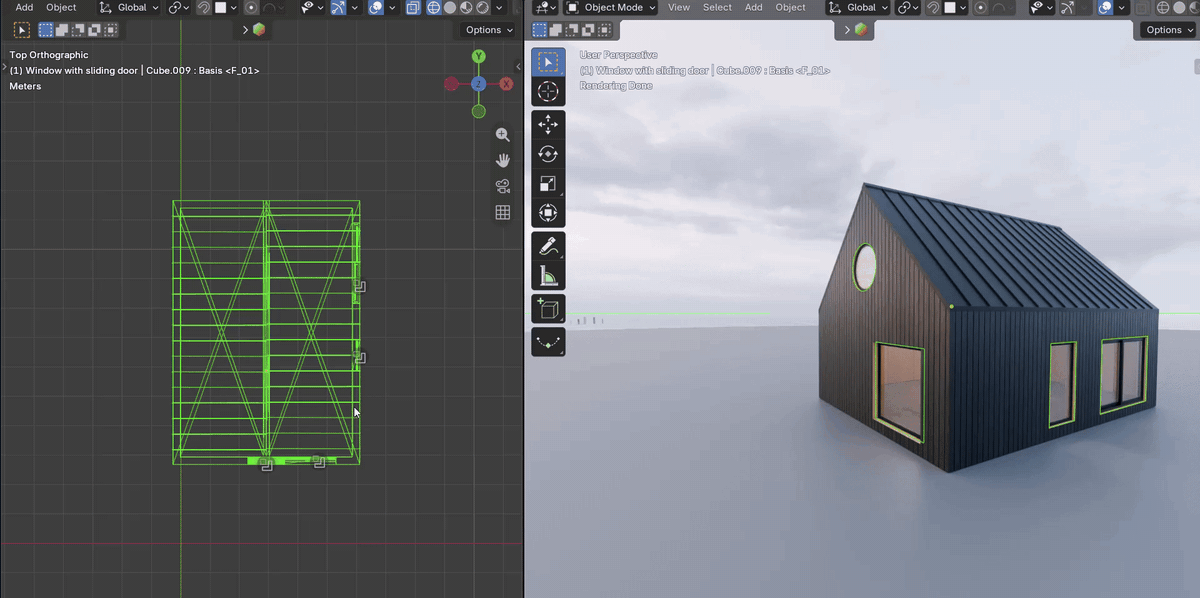1200x598 pixels.
Task: Set selection mode to subtract in left viewport
Action: click(x=78, y=30)
